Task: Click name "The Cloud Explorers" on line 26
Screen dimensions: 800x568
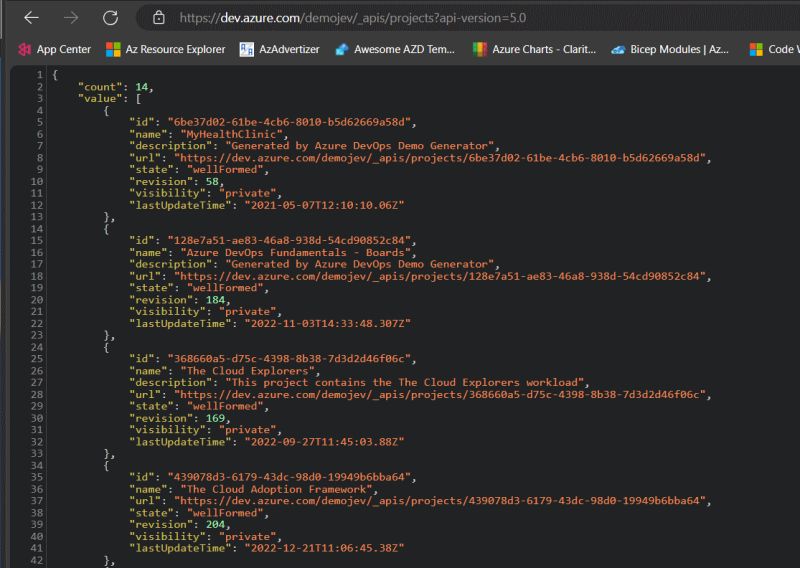Action: coord(247,371)
